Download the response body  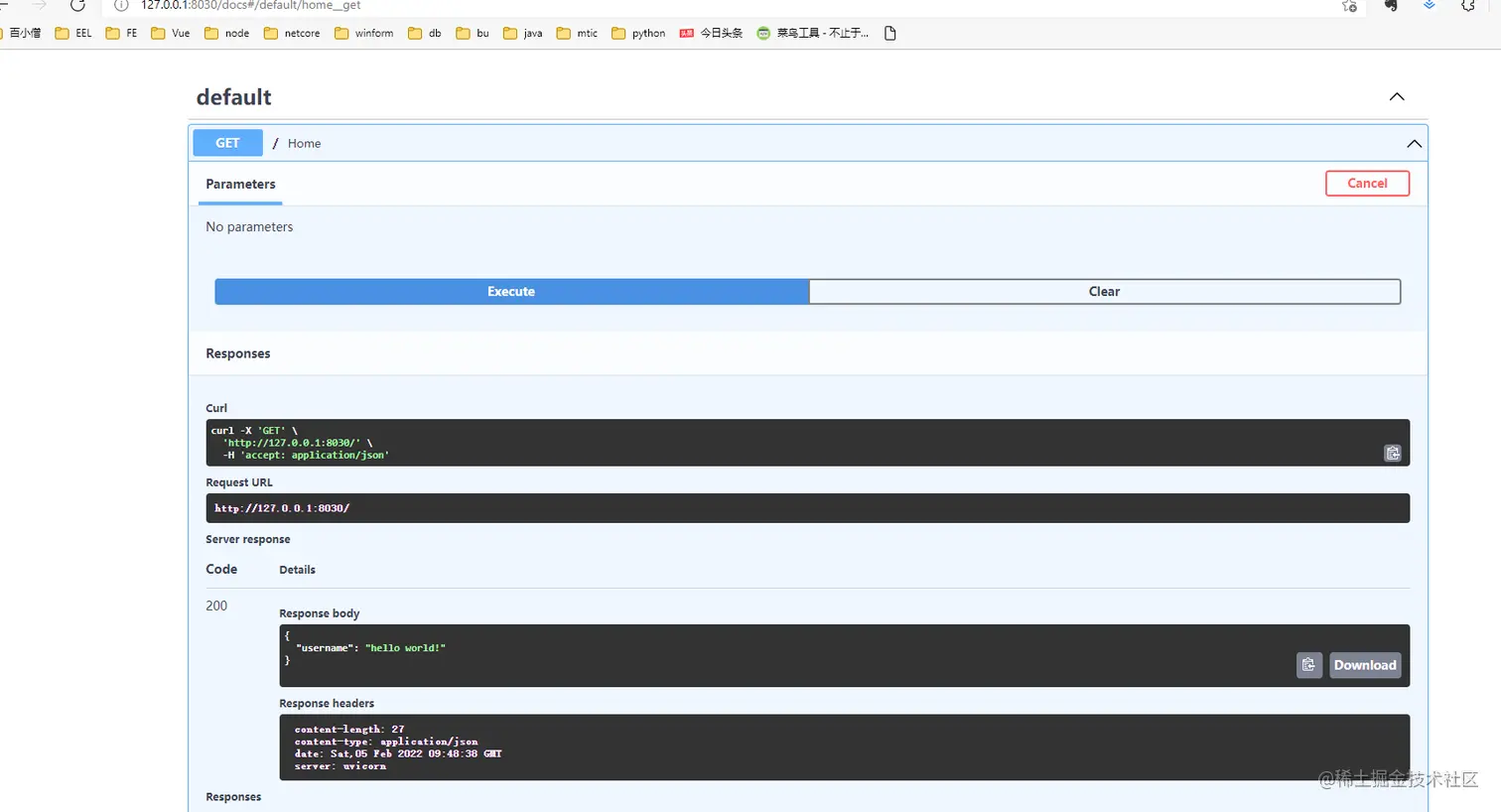tap(1365, 665)
